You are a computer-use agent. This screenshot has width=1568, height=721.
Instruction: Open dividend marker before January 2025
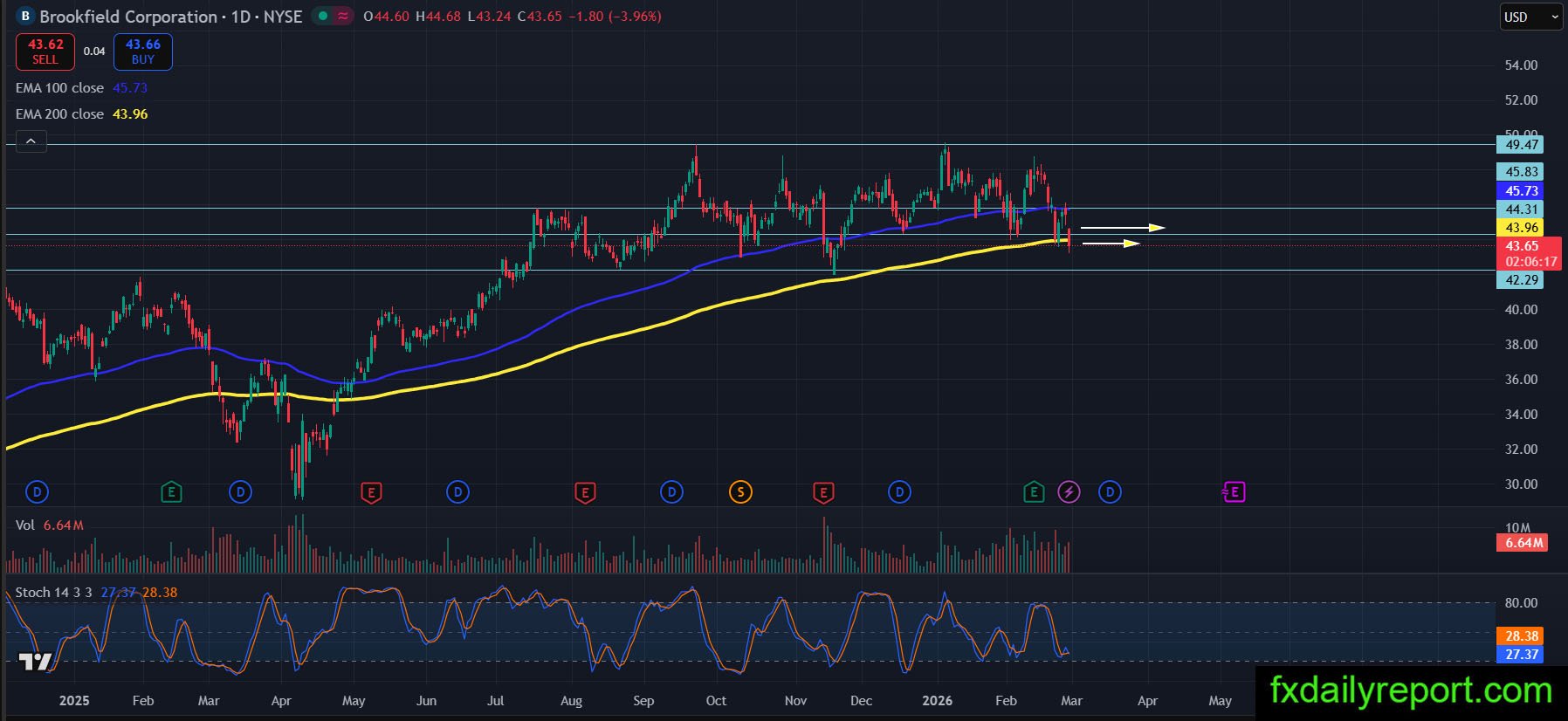coord(37,492)
